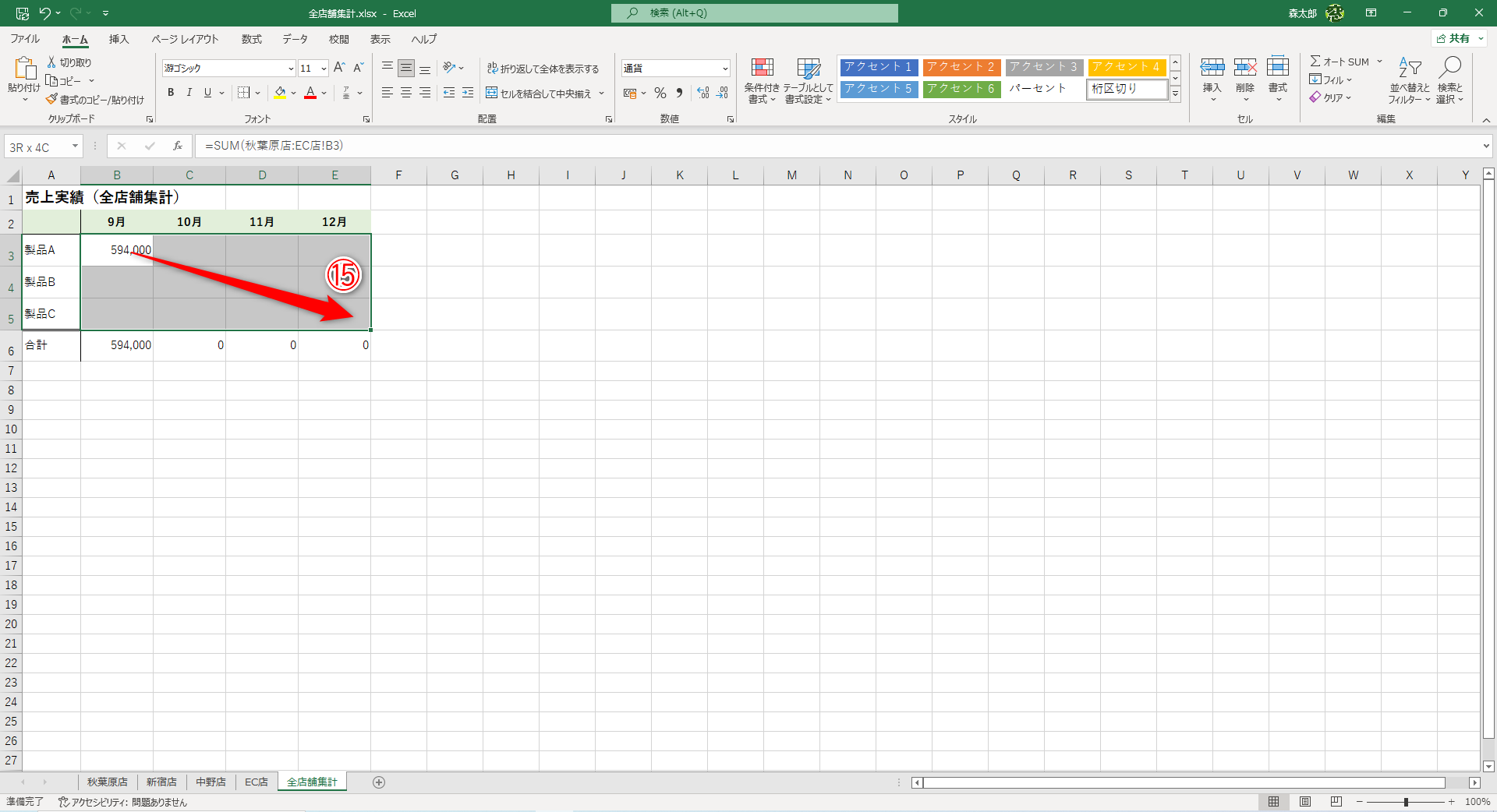Open テーブルとして書式設定 gallery
This screenshot has height=812, width=1497.
pos(809,80)
